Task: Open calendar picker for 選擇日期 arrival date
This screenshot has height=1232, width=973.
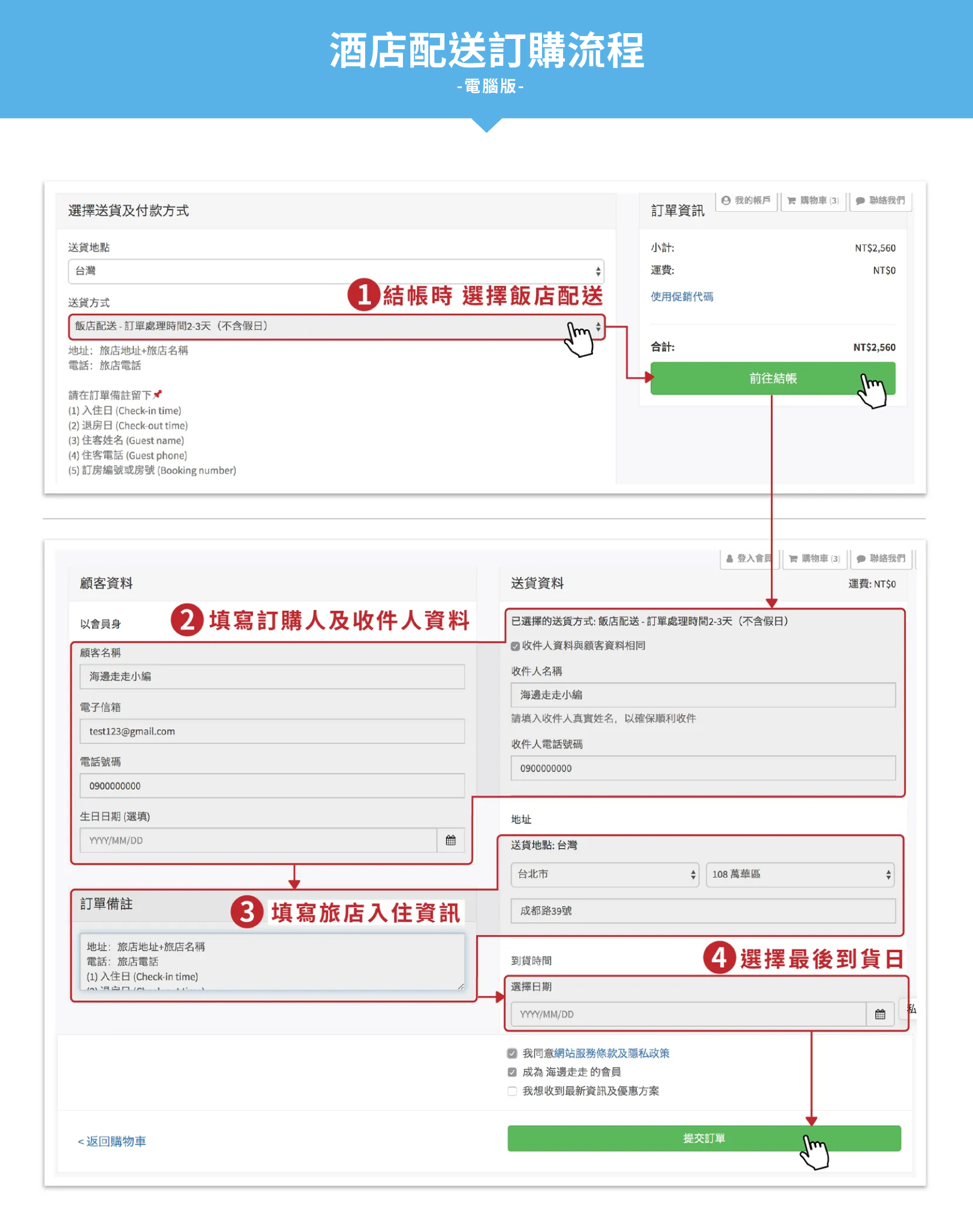Action: click(880, 1015)
